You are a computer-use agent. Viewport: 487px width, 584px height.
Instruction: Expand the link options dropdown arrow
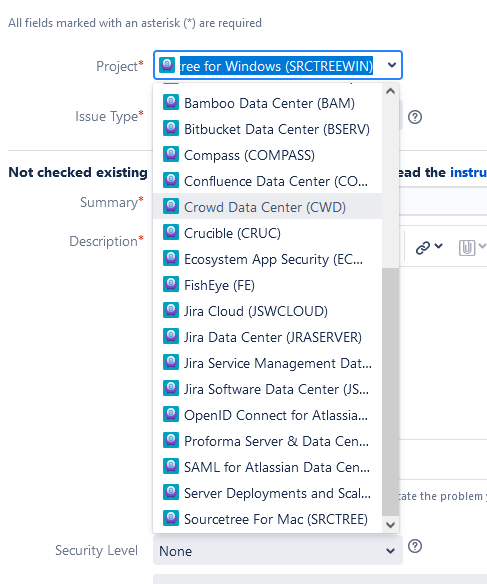pos(439,246)
